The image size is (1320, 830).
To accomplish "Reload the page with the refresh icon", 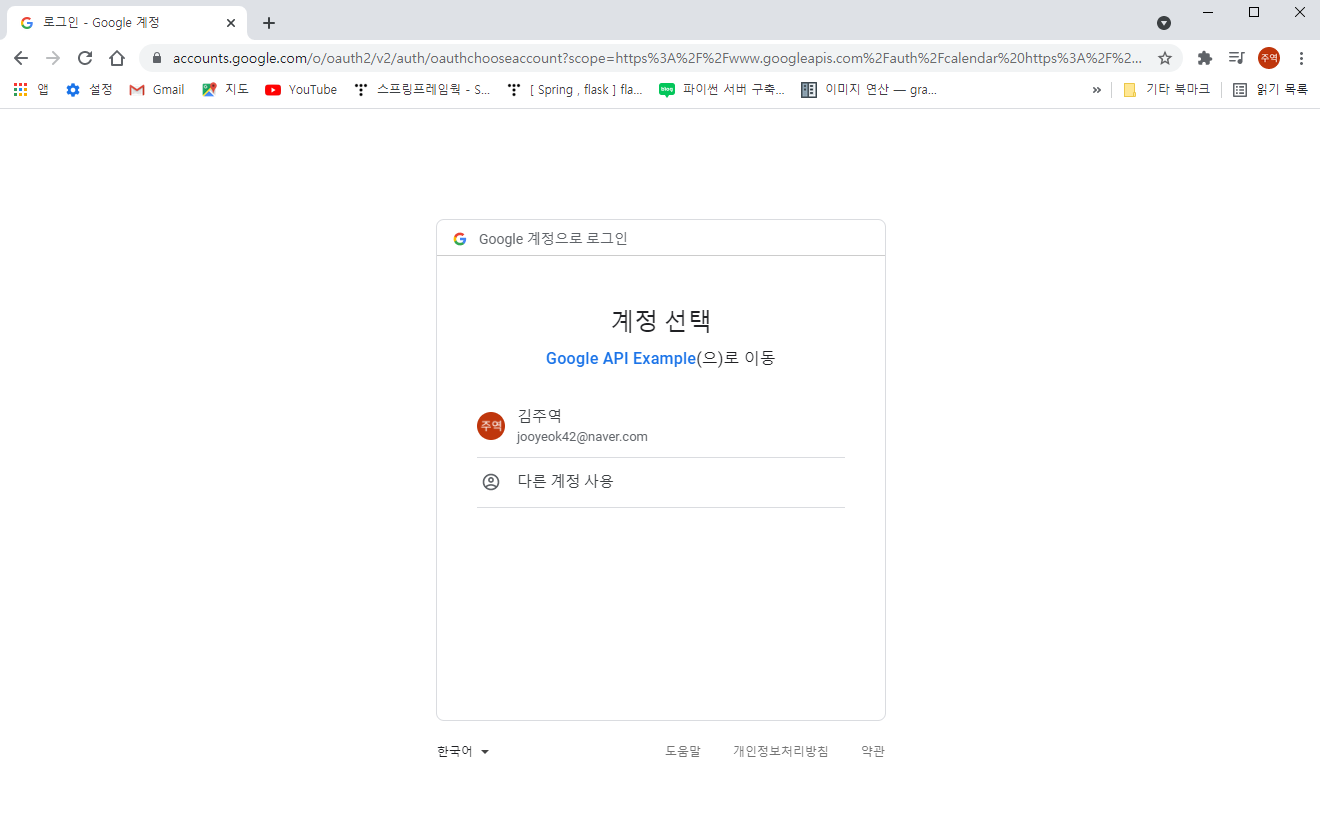I will (x=85, y=58).
